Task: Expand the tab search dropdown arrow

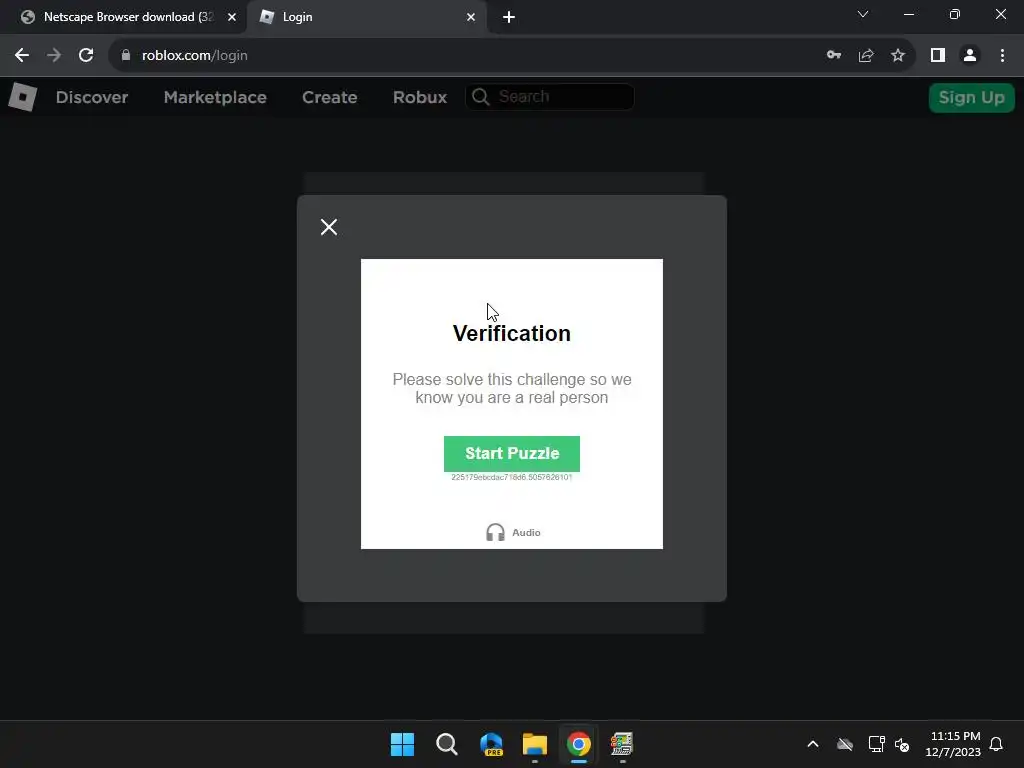Action: [863, 14]
